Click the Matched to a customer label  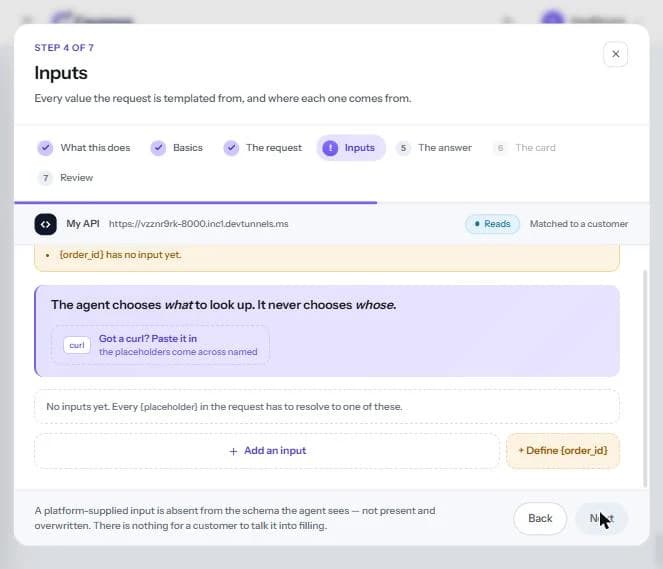tap(579, 224)
